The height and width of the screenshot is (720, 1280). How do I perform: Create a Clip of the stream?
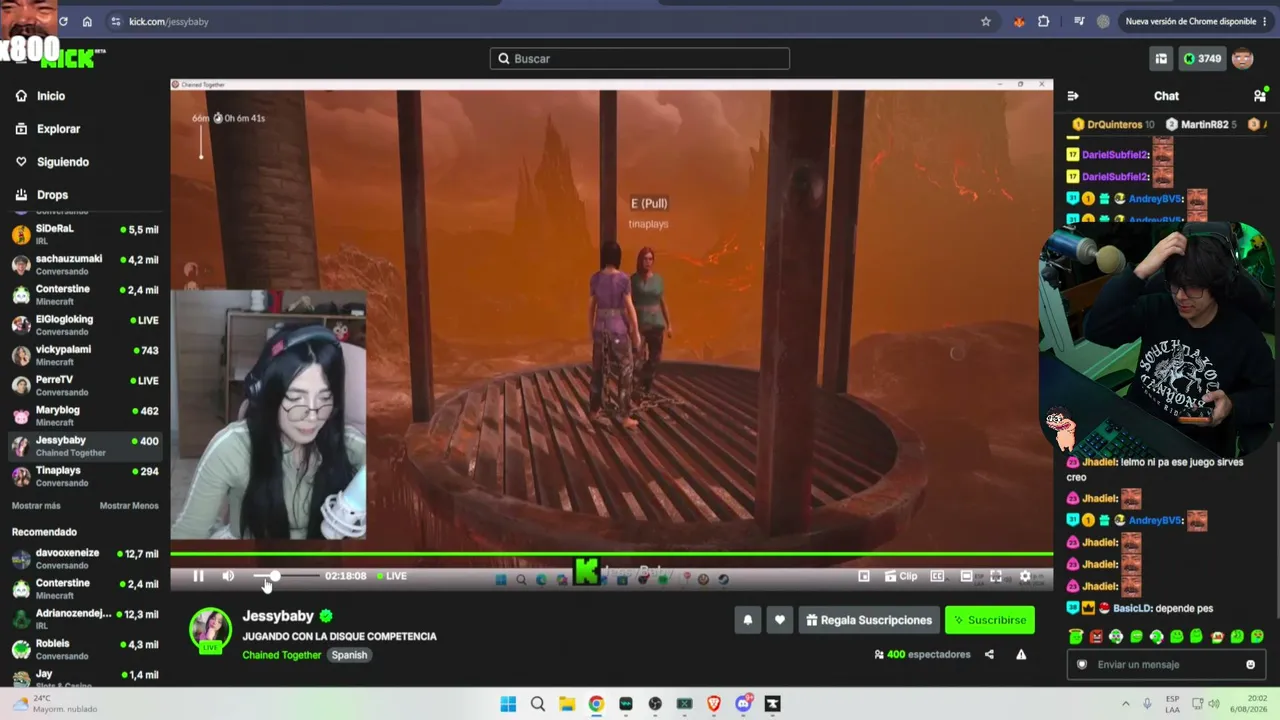pos(901,576)
